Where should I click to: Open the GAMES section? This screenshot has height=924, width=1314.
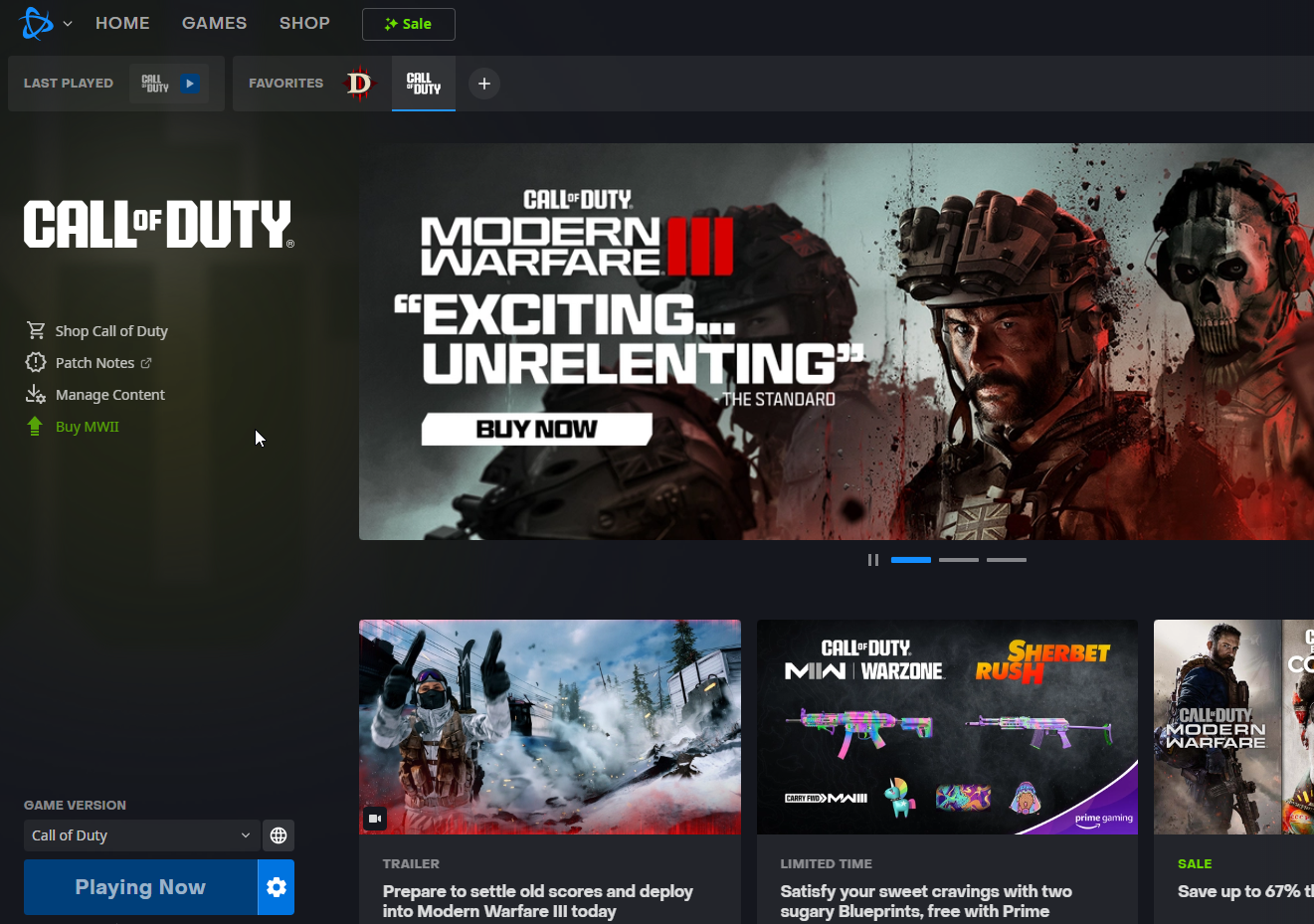tap(214, 23)
